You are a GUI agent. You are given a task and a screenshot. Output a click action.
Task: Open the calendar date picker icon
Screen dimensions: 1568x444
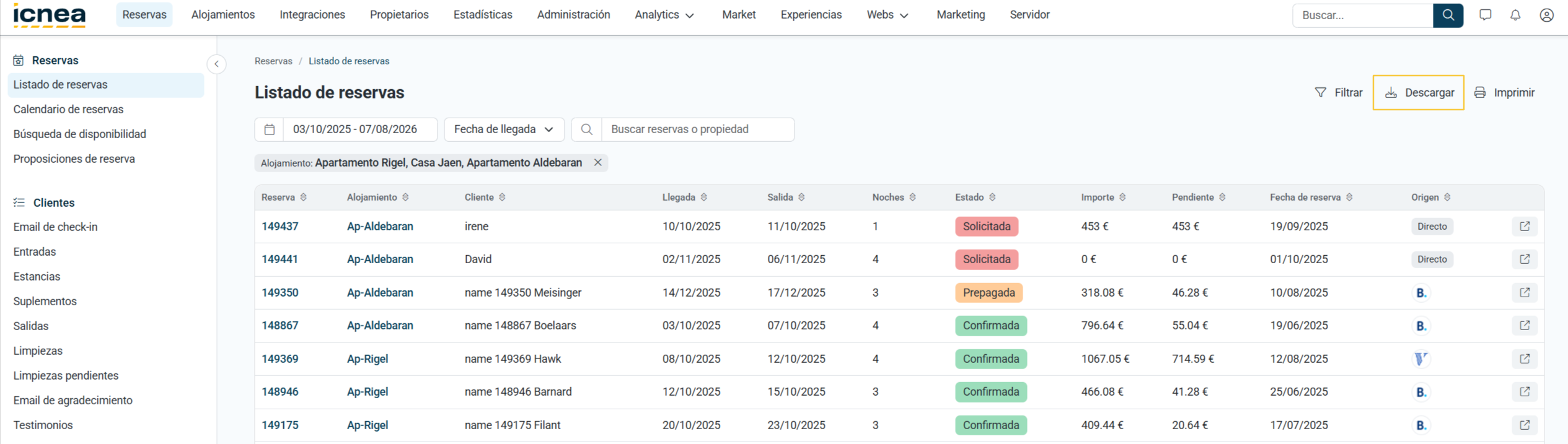(x=270, y=129)
